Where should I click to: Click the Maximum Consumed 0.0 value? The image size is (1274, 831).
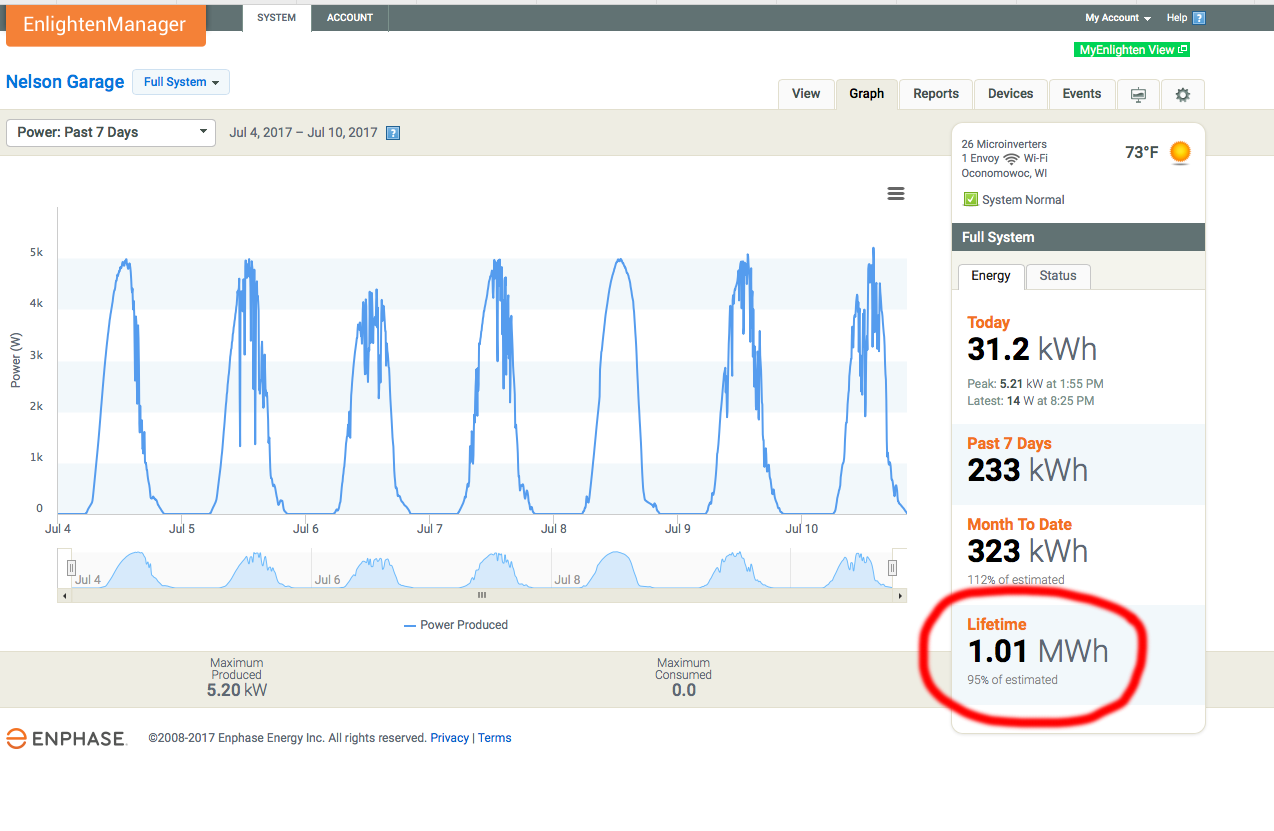click(684, 690)
